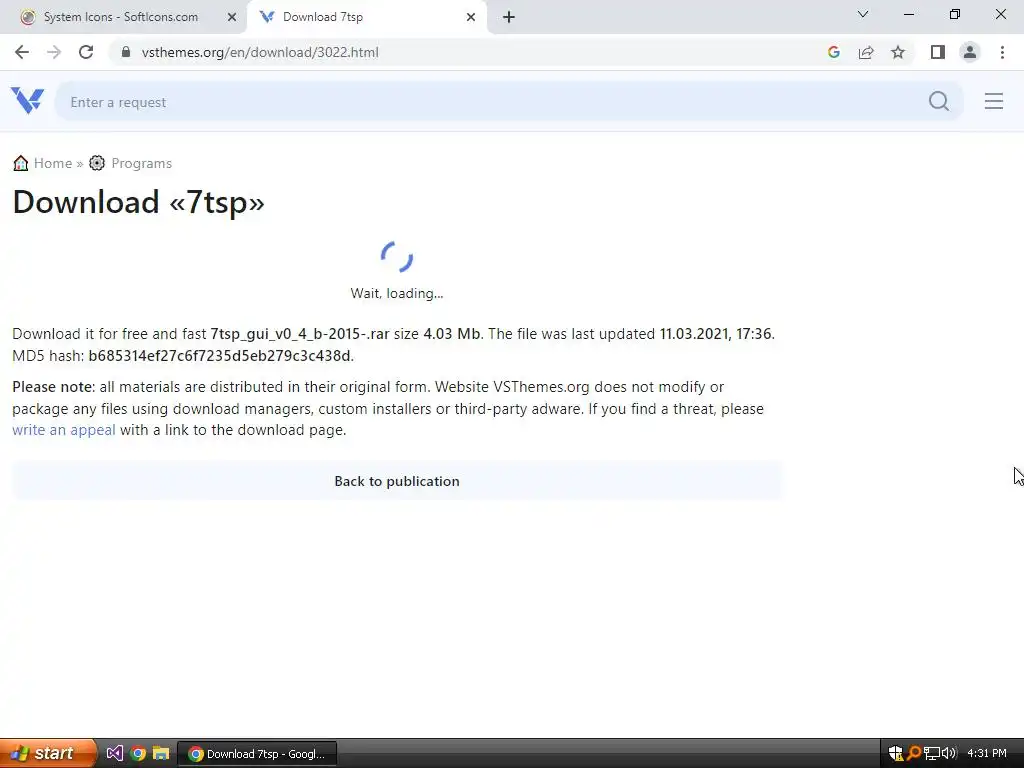This screenshot has width=1024, height=768.
Task: Click the VSThemes logo
Action: point(27,101)
